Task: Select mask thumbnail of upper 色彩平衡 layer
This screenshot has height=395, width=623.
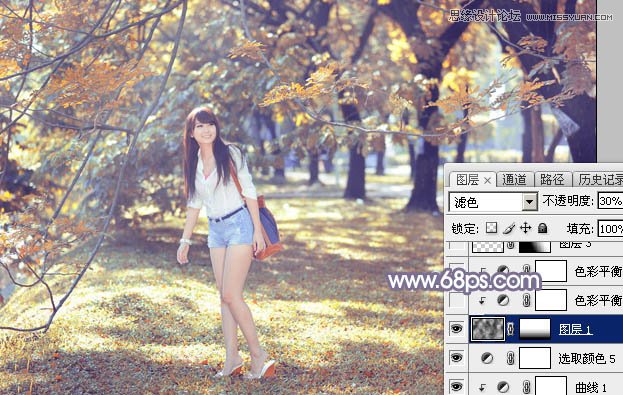Action: pyautogui.click(x=551, y=271)
